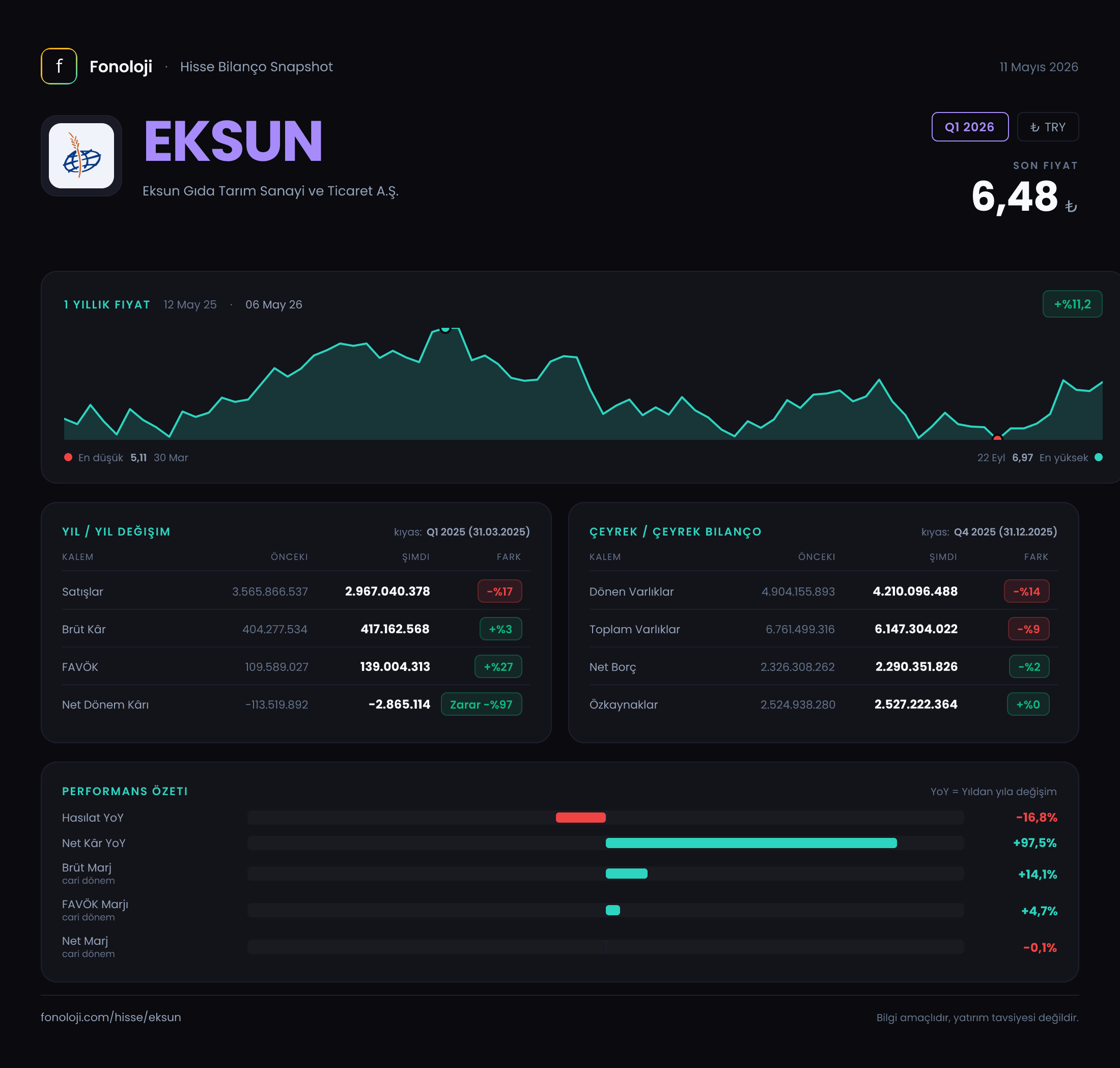Click the Satışlar -%17 change badge
This screenshot has height=1068, width=1120.
499,591
